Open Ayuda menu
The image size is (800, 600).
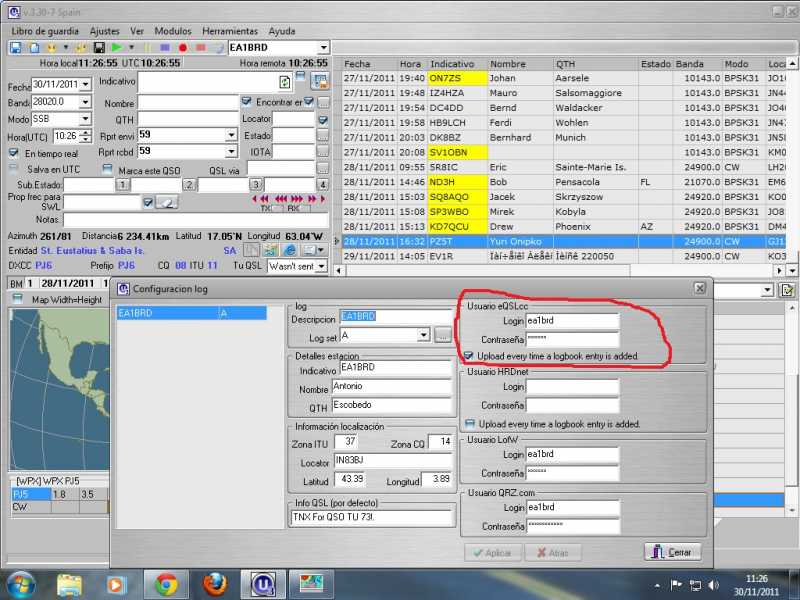[x=282, y=31]
